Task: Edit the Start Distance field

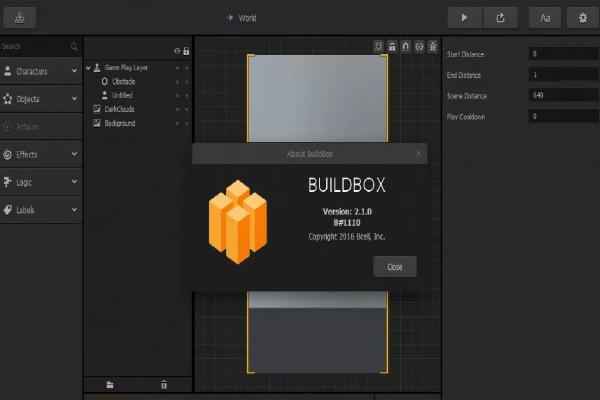Action: pos(563,54)
